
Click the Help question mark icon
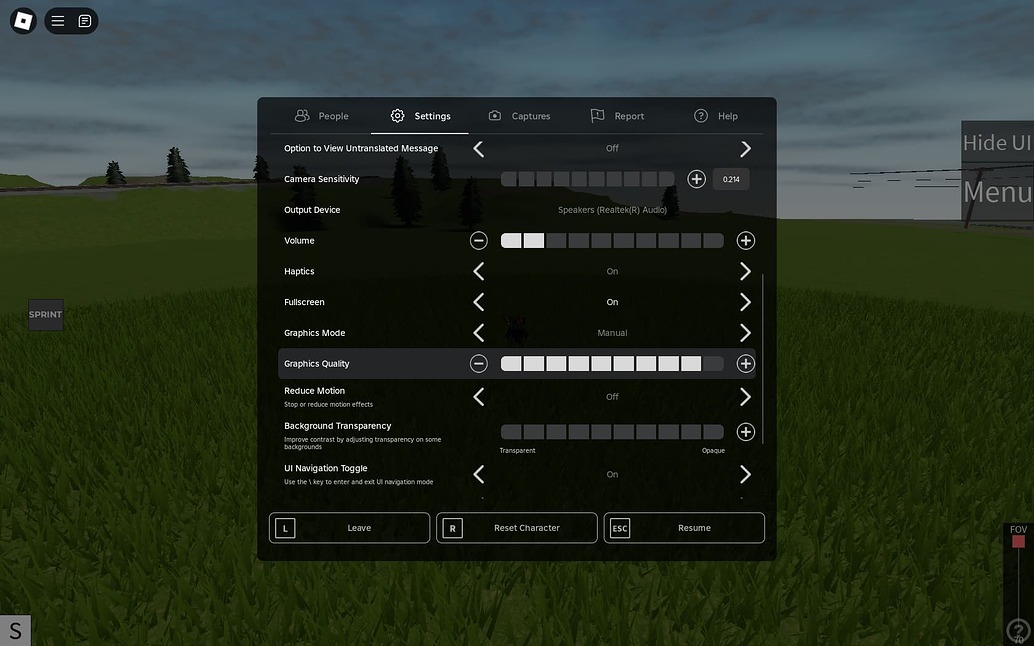pos(700,115)
